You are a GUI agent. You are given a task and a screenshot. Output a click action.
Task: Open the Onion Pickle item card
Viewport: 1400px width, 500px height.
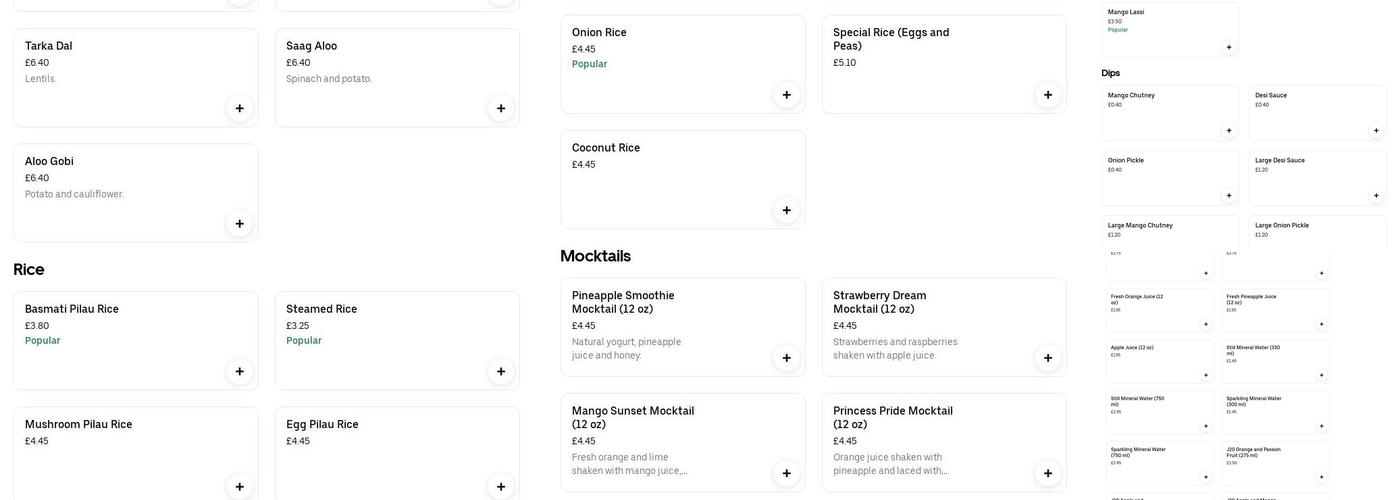click(x=1170, y=177)
